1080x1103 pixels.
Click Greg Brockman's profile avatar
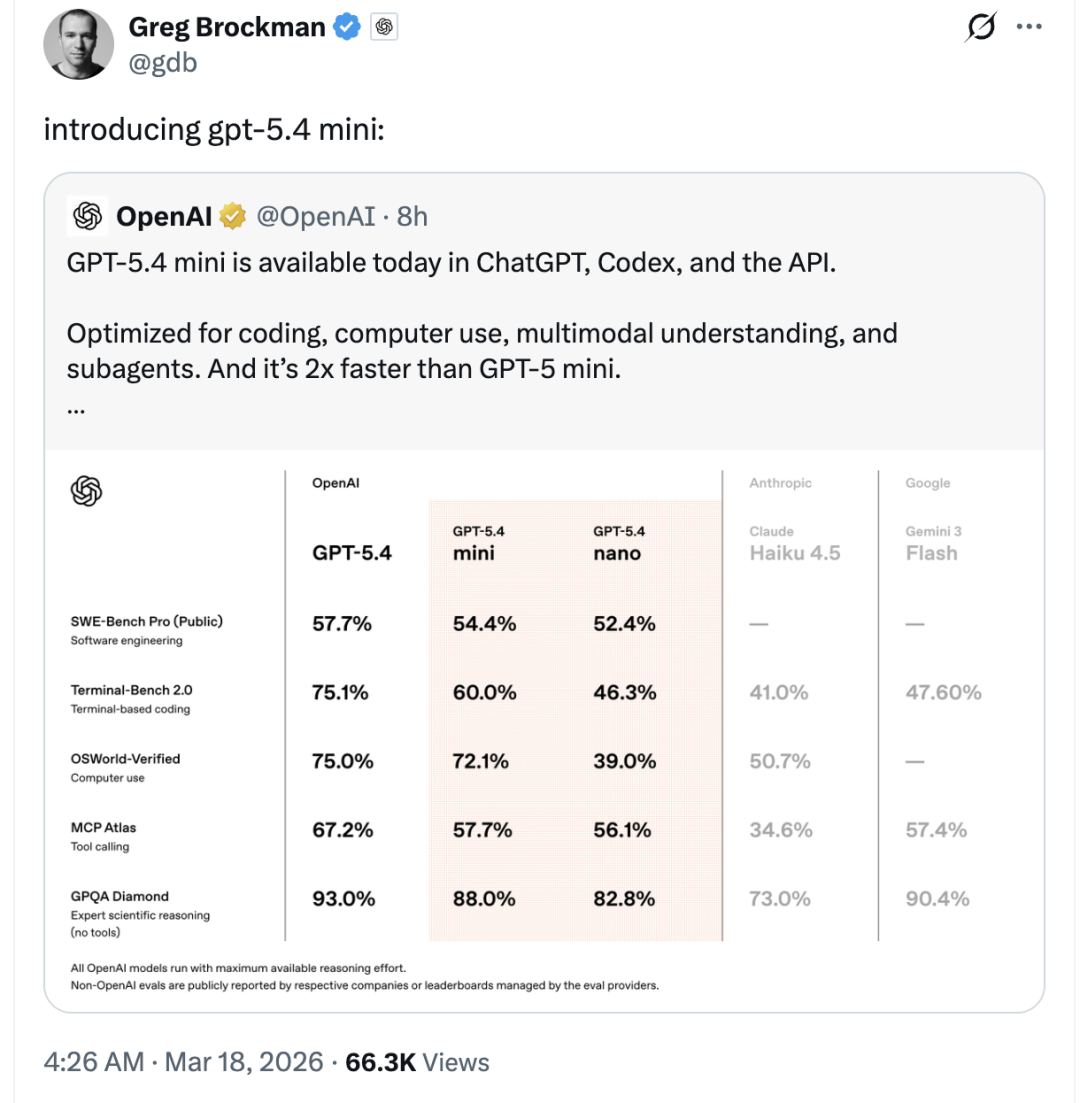(78, 47)
